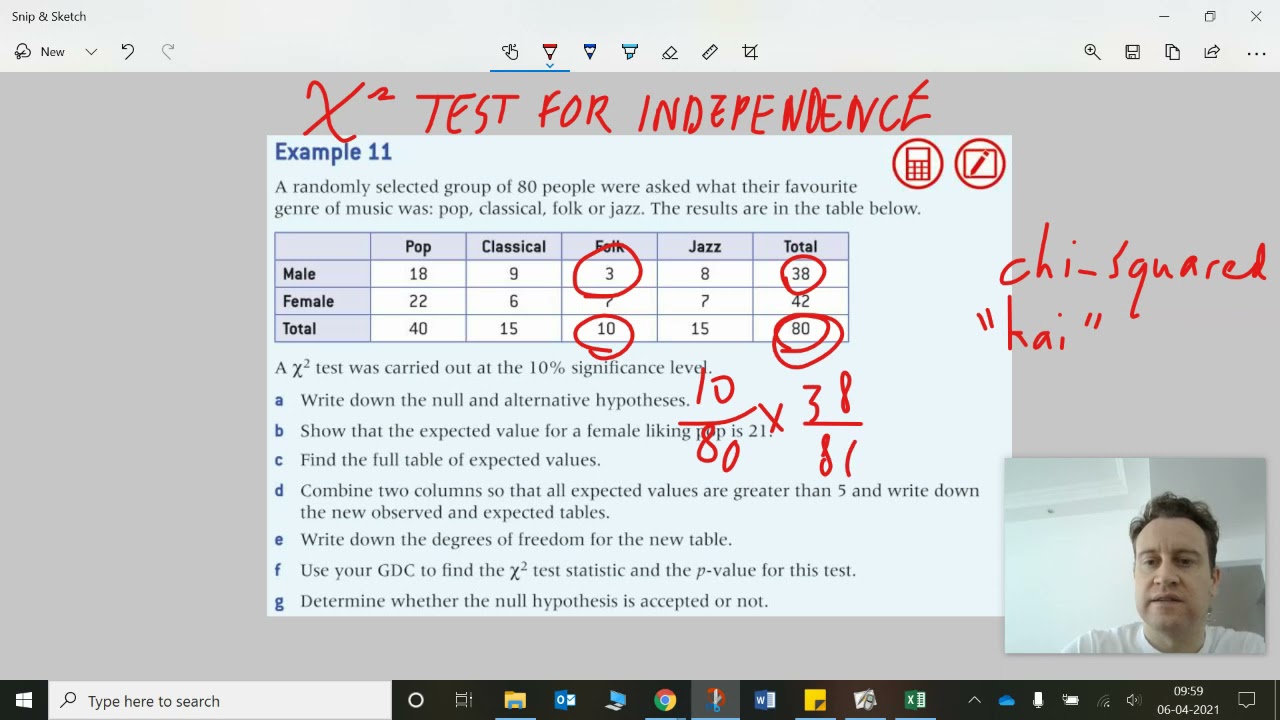Toggle the Ruler tool
This screenshot has height=720, width=1280.
click(710, 52)
